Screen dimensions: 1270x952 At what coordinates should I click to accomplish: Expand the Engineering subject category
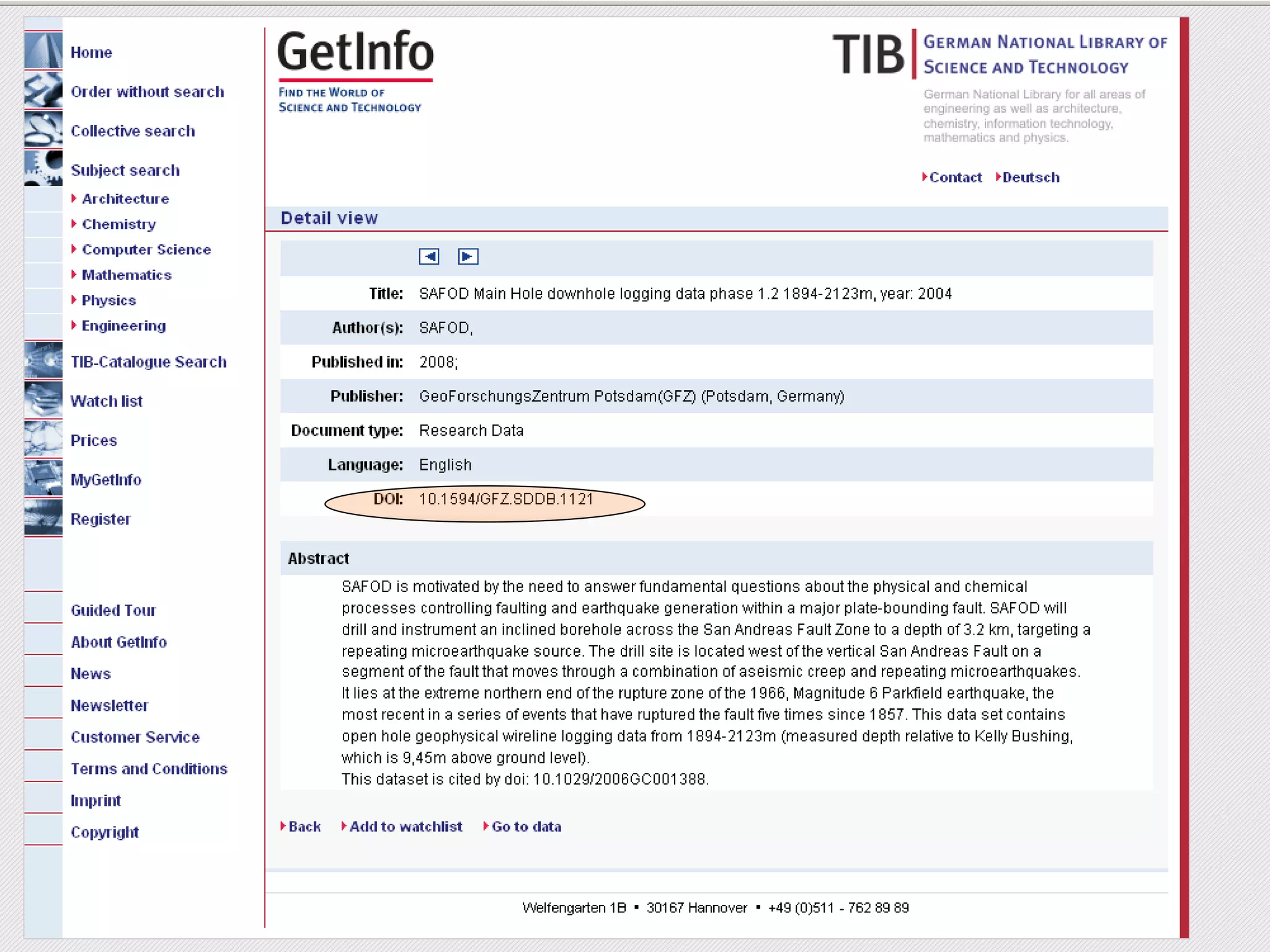point(123,326)
